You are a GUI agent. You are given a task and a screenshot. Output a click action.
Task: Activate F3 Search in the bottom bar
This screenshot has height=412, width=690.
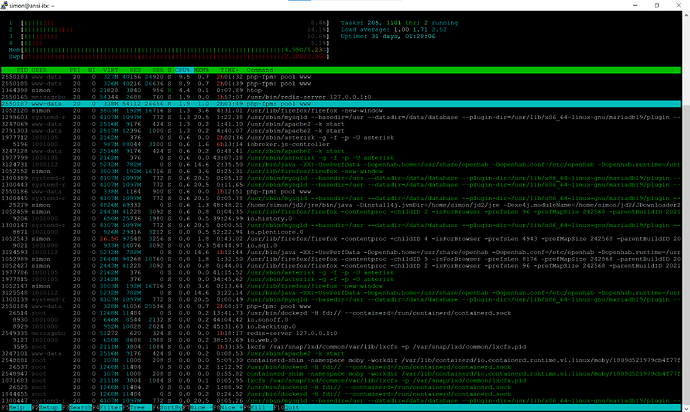(77, 408)
